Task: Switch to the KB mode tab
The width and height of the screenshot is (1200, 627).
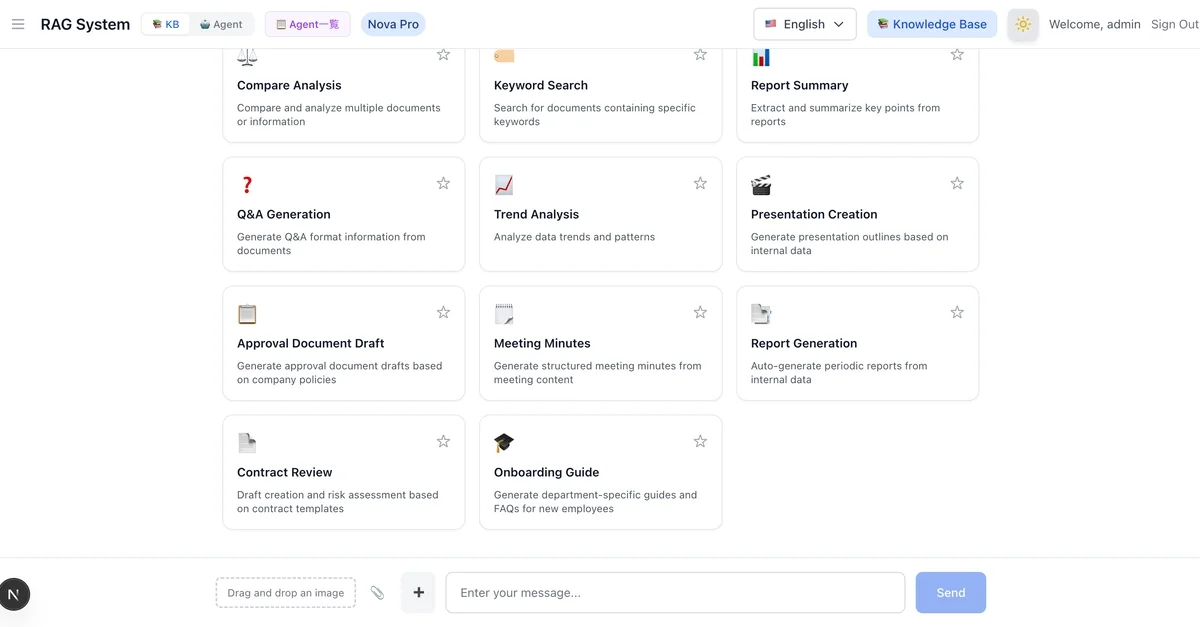Action: (x=166, y=24)
